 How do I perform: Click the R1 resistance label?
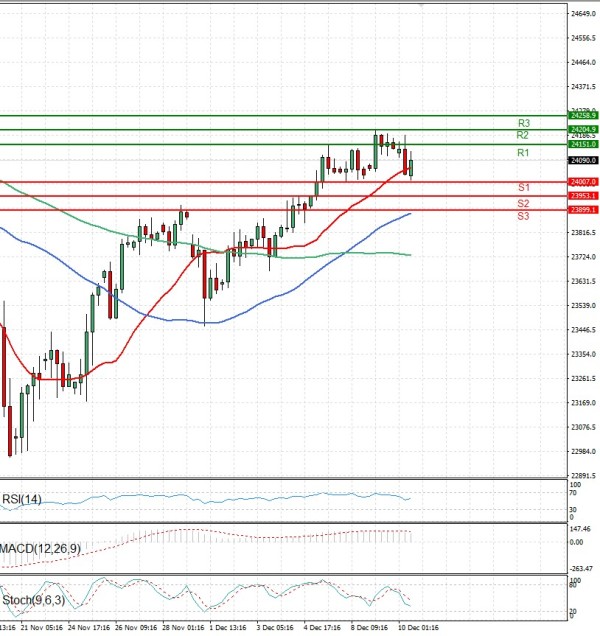point(522,153)
